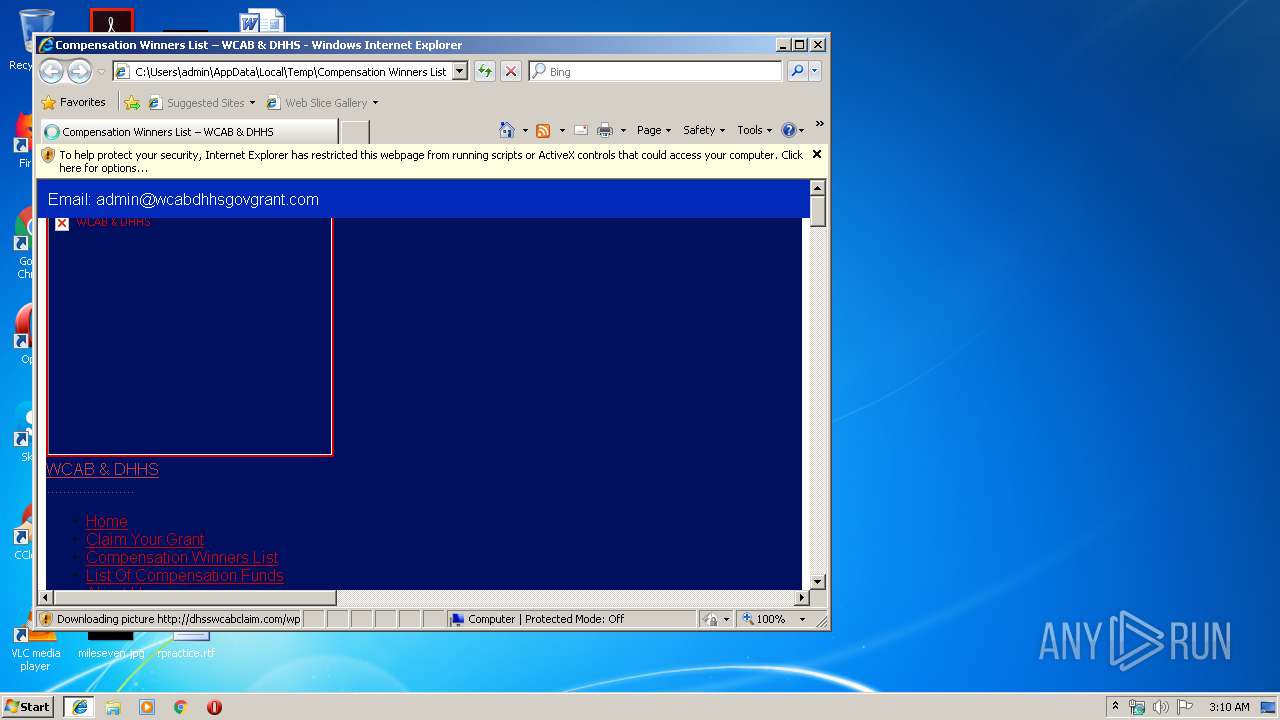Open the Start menu
Image resolution: width=1280 pixels, height=720 pixels.
(x=28, y=706)
